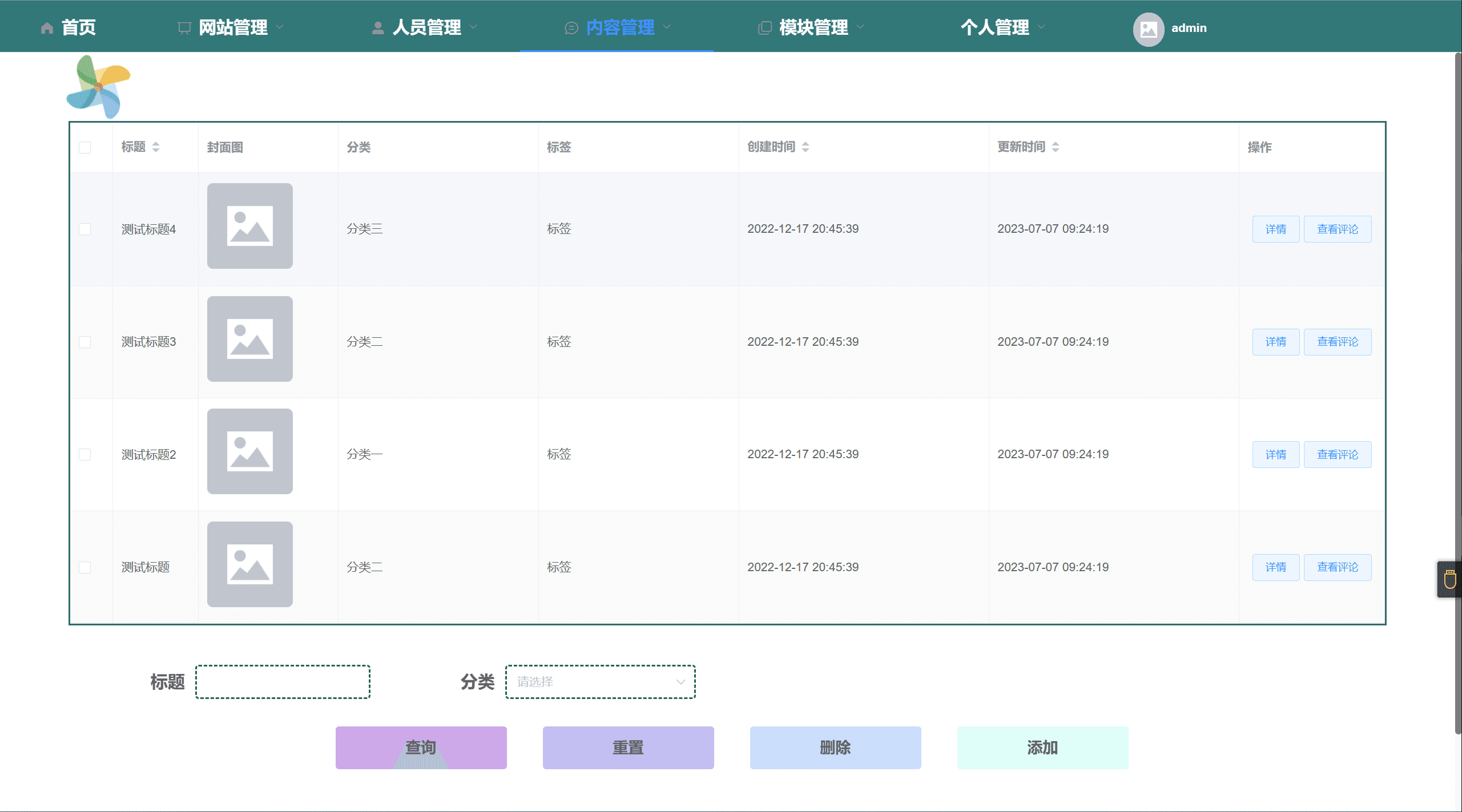Screen dimensions: 1462x812
Task: Open cover image placeholder for 测试标题4
Action: (x=249, y=226)
